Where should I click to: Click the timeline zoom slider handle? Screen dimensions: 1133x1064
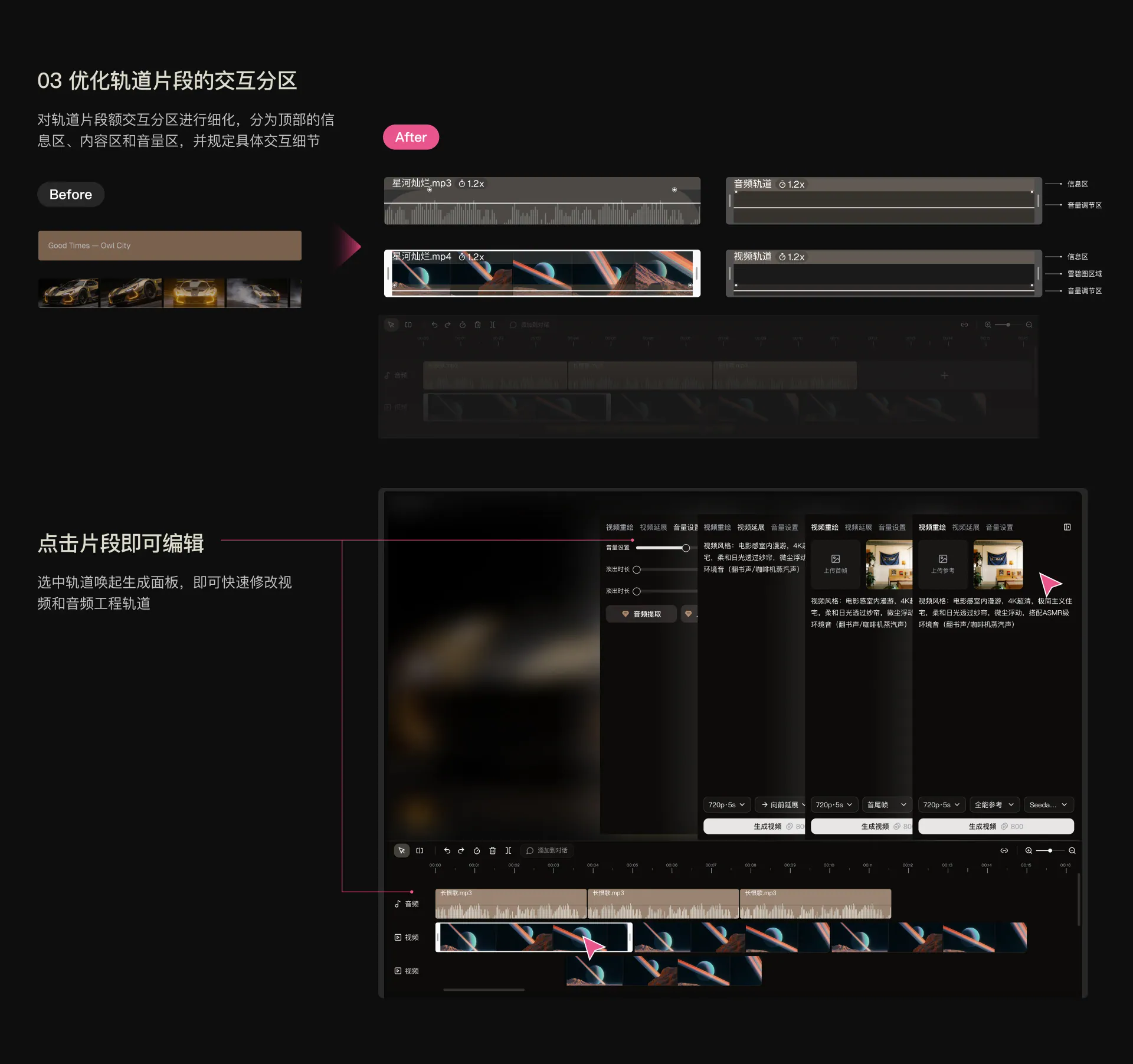coord(1050,850)
